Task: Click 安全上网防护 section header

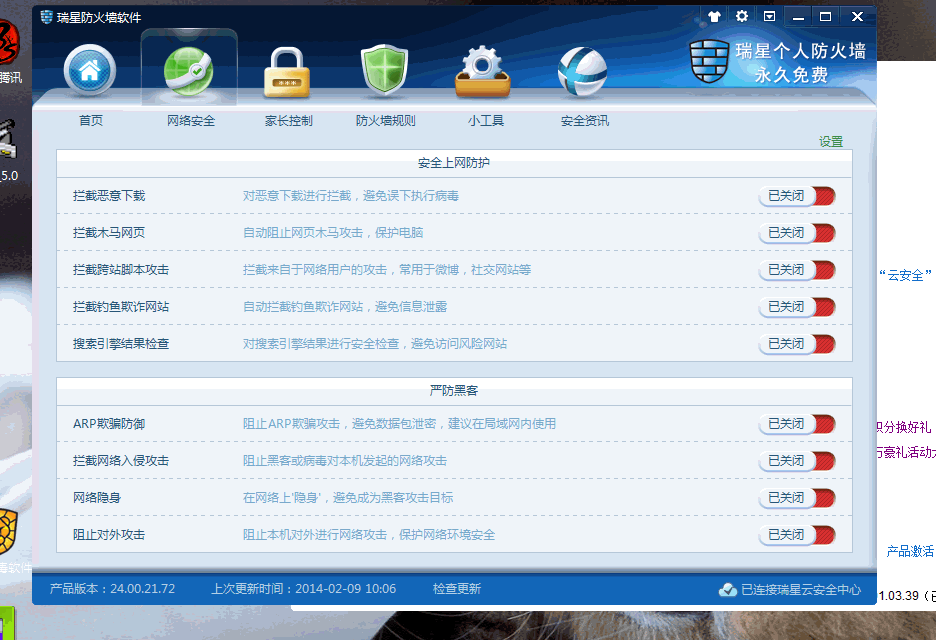Action: [x=454, y=163]
